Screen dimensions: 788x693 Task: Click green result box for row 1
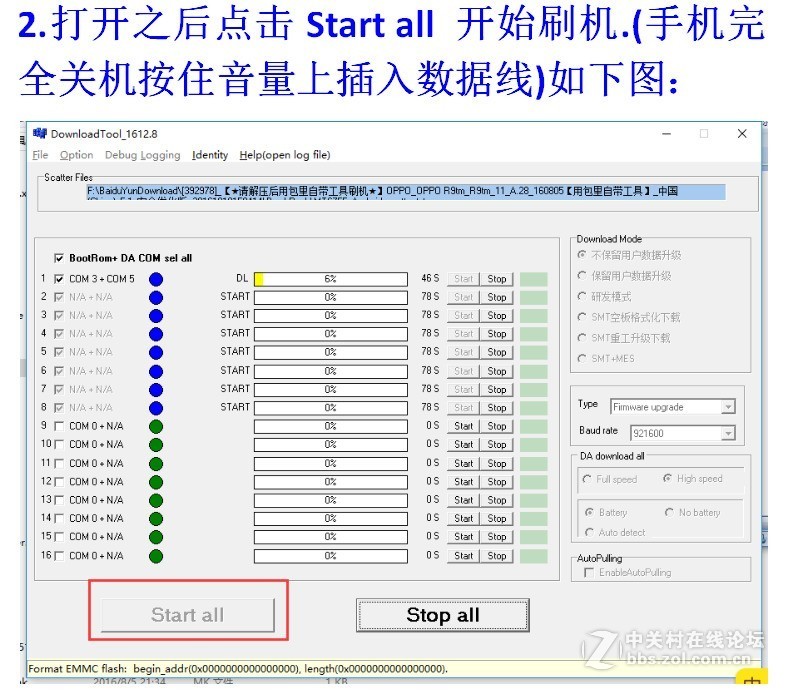click(534, 279)
